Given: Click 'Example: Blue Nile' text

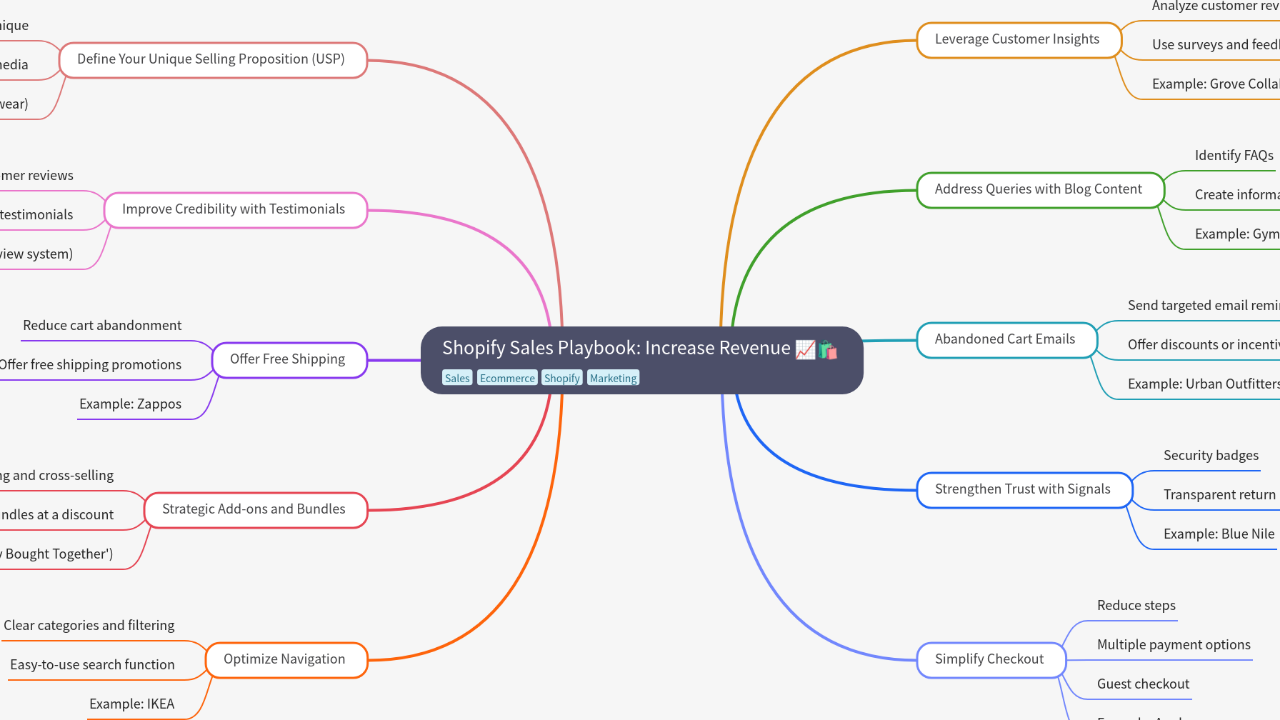Looking at the screenshot, I should tap(1219, 534).
